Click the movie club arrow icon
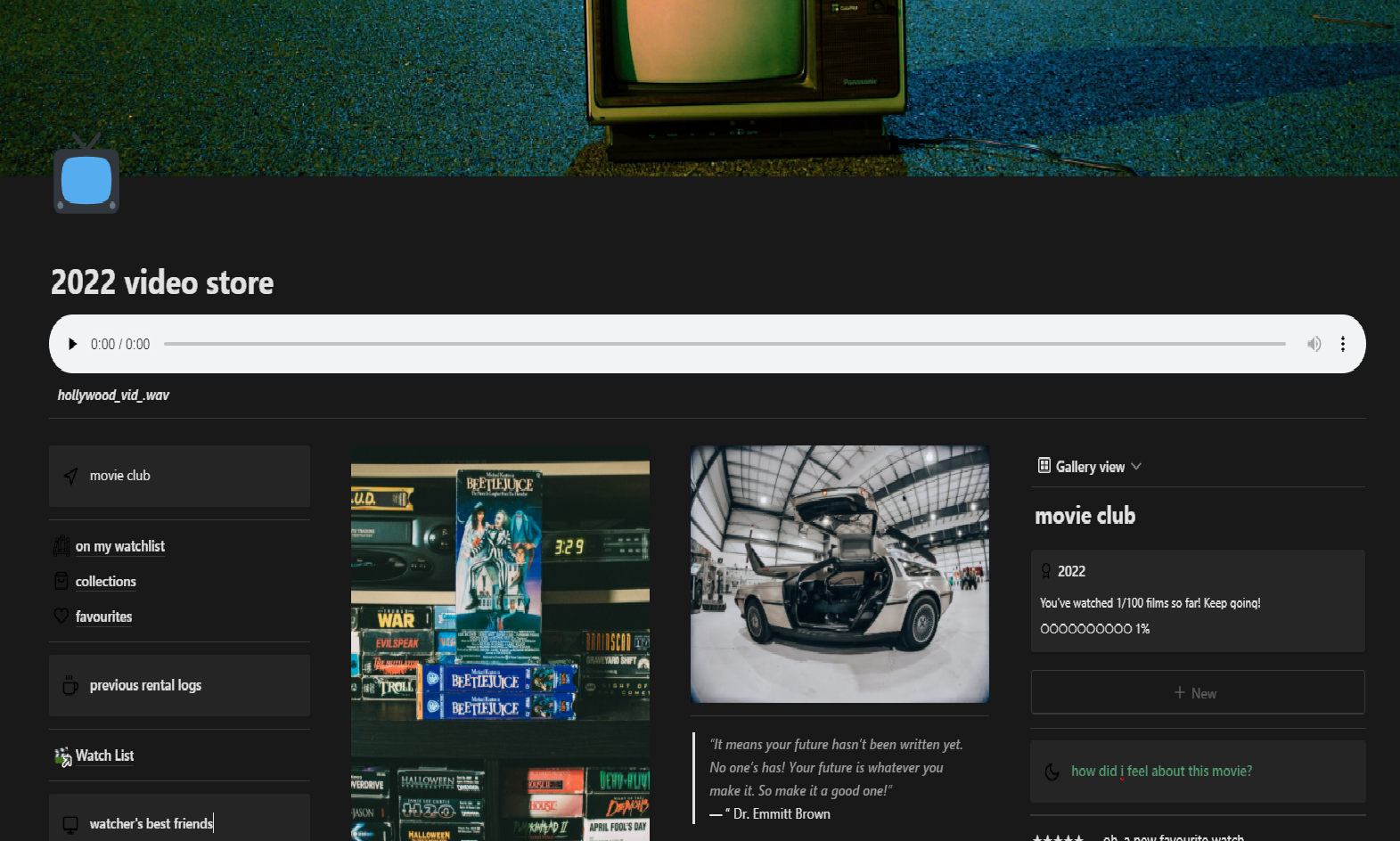1400x841 pixels. [71, 477]
